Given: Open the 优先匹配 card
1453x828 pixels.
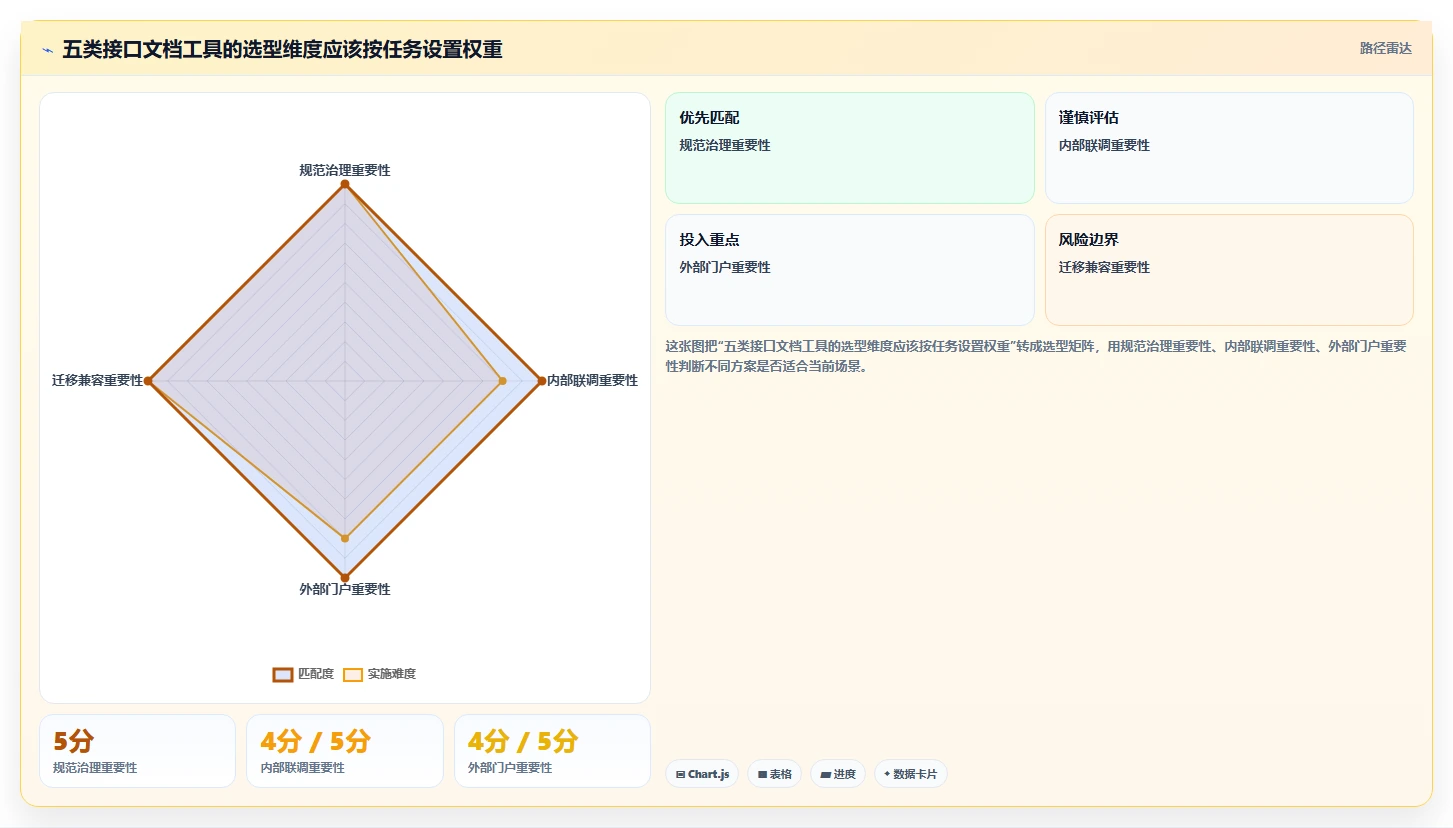Looking at the screenshot, I should coord(850,148).
